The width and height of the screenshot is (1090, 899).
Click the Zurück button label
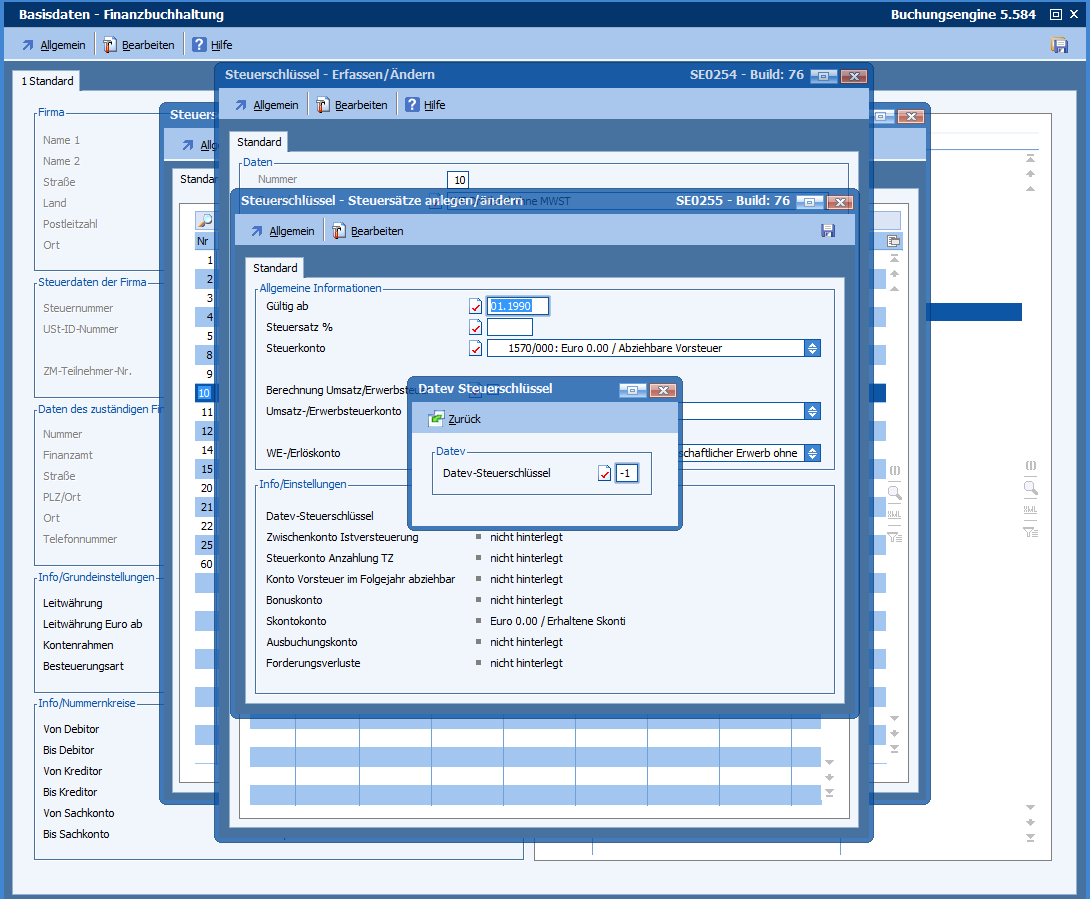click(464, 419)
